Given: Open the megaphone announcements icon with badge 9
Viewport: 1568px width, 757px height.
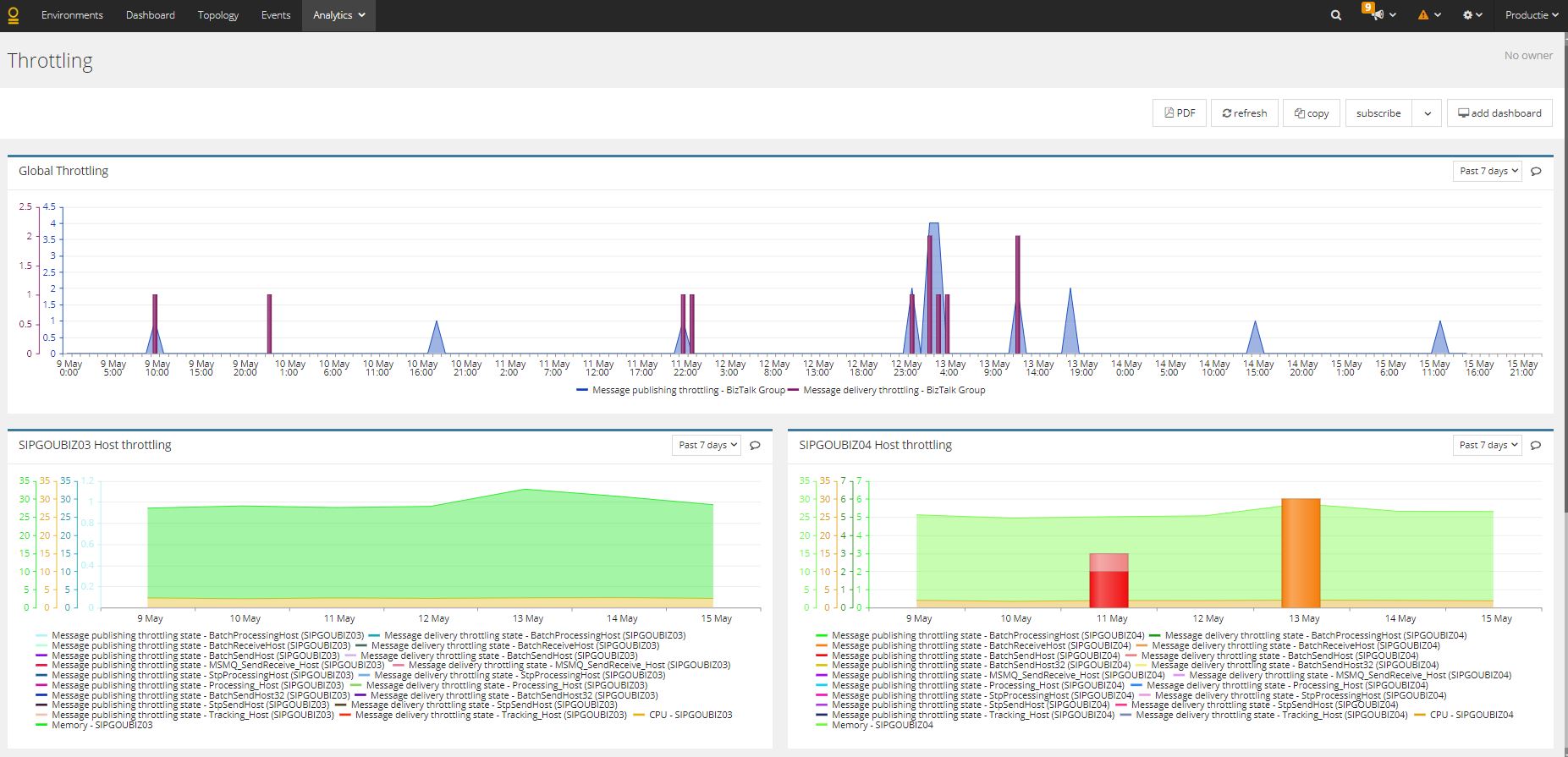Looking at the screenshot, I should click(x=1379, y=14).
